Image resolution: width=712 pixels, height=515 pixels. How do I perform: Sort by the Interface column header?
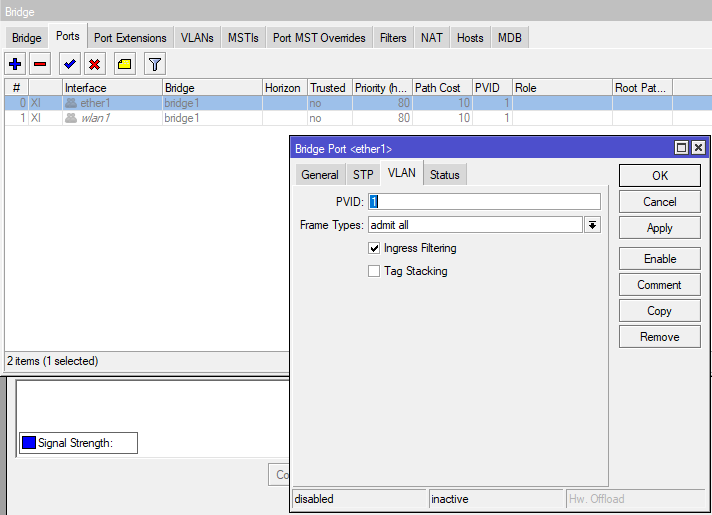(x=112, y=88)
